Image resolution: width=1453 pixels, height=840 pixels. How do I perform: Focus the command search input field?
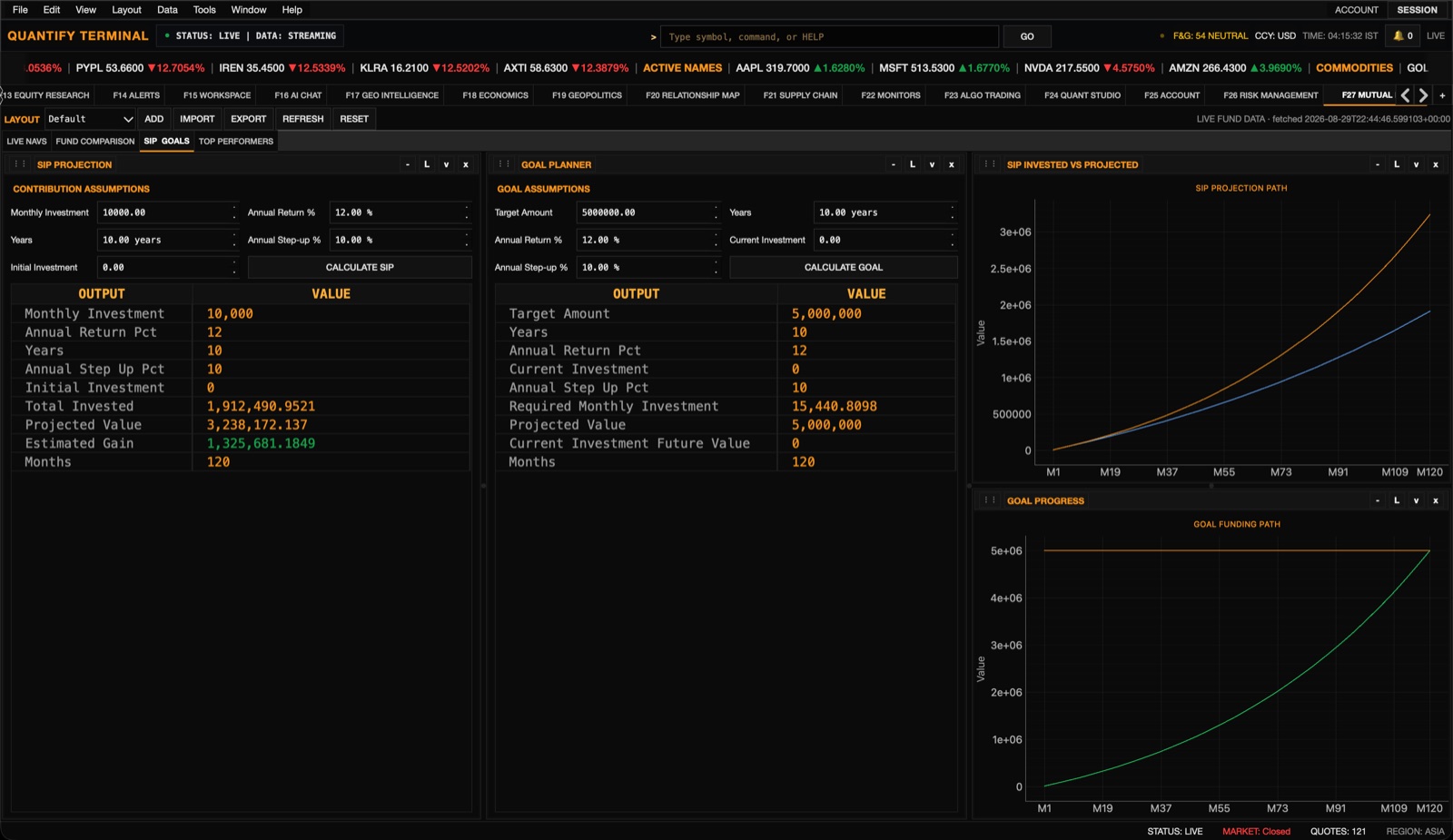(x=830, y=36)
